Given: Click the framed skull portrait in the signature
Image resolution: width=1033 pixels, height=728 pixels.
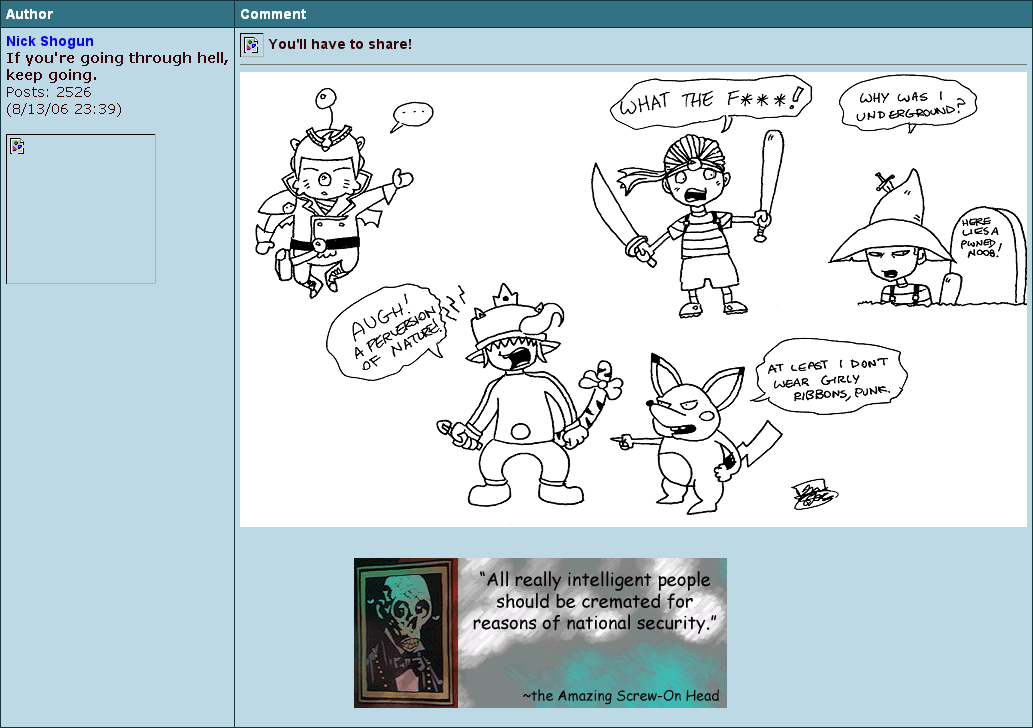Looking at the screenshot, I should coord(406,633).
